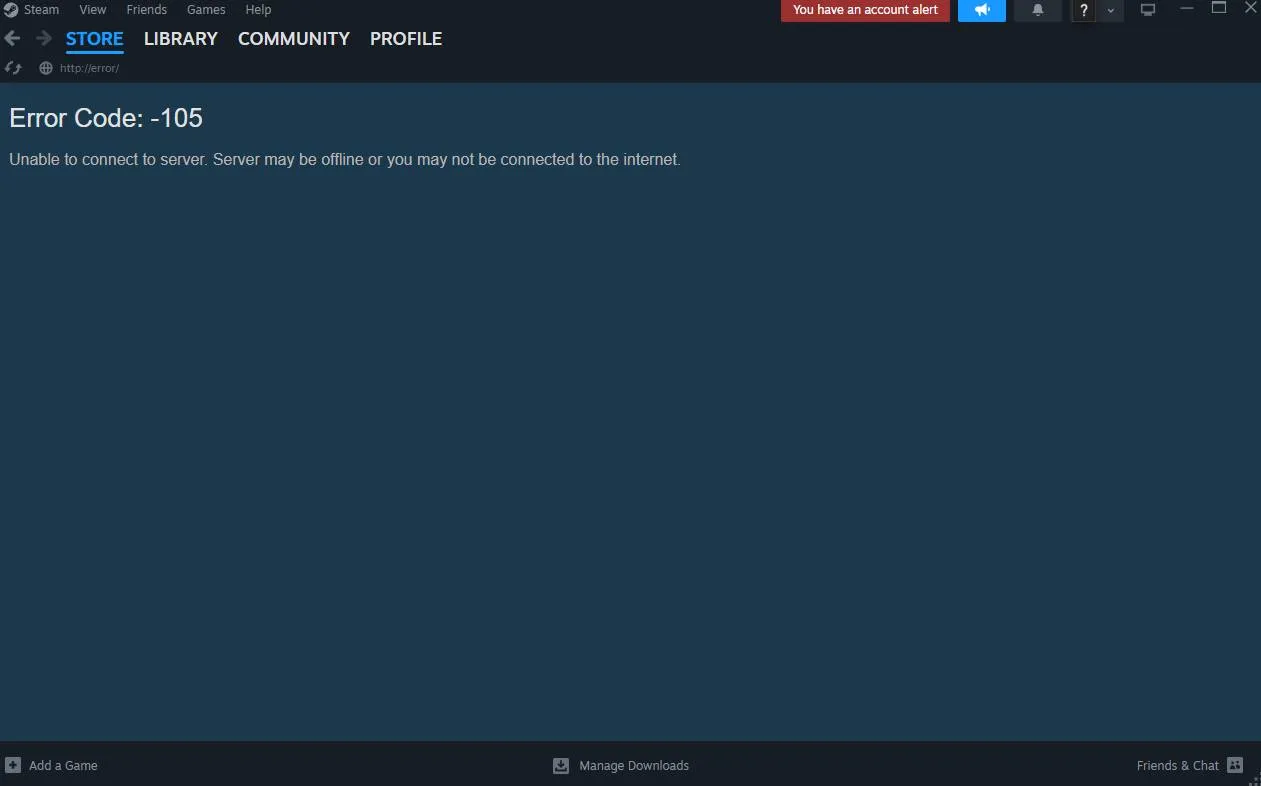Click the Friends & Chat icon
Viewport: 1261px width, 786px height.
pyautogui.click(x=1235, y=765)
